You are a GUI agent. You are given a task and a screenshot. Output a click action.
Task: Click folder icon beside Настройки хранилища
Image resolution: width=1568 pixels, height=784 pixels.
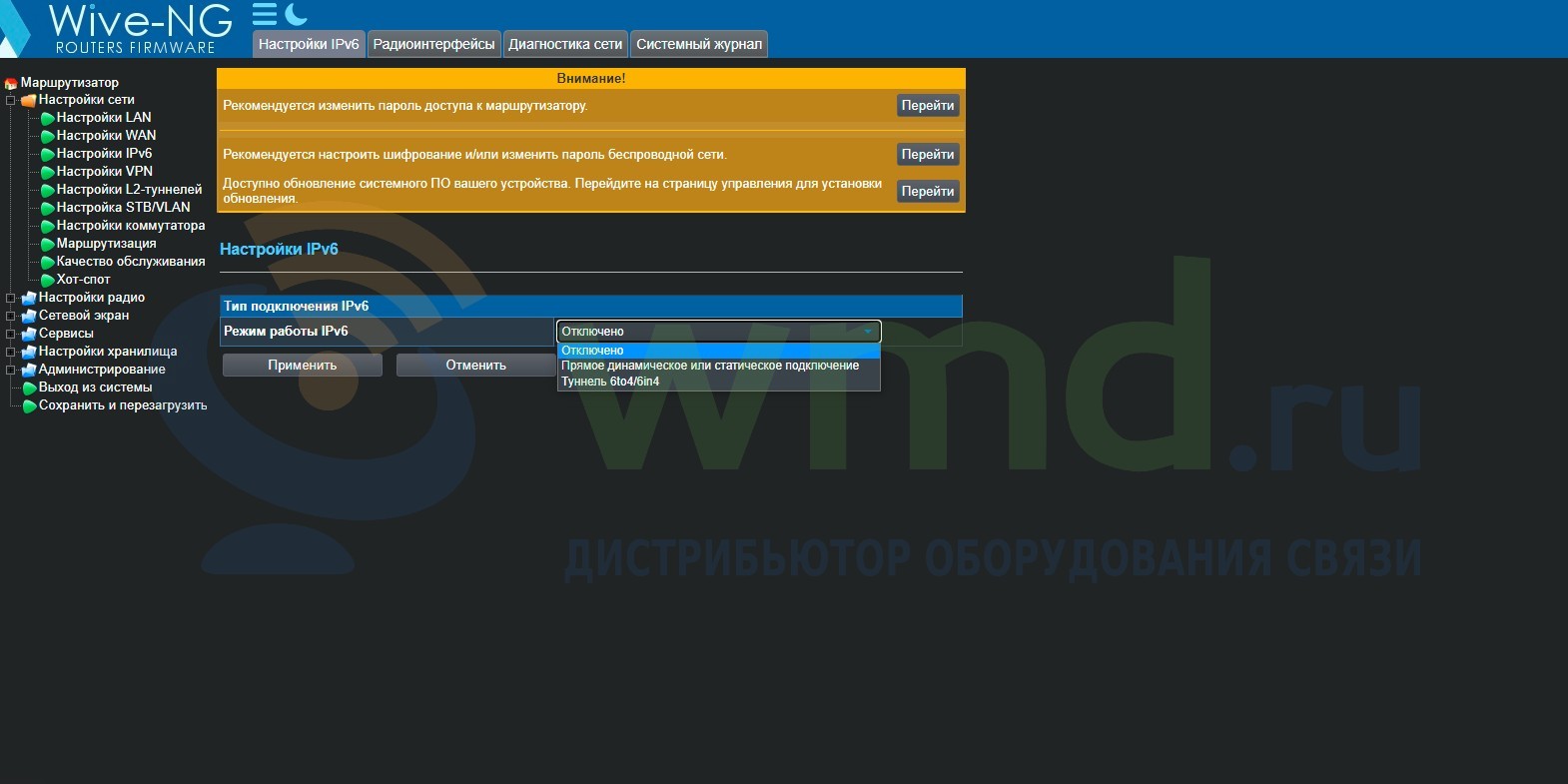click(29, 352)
